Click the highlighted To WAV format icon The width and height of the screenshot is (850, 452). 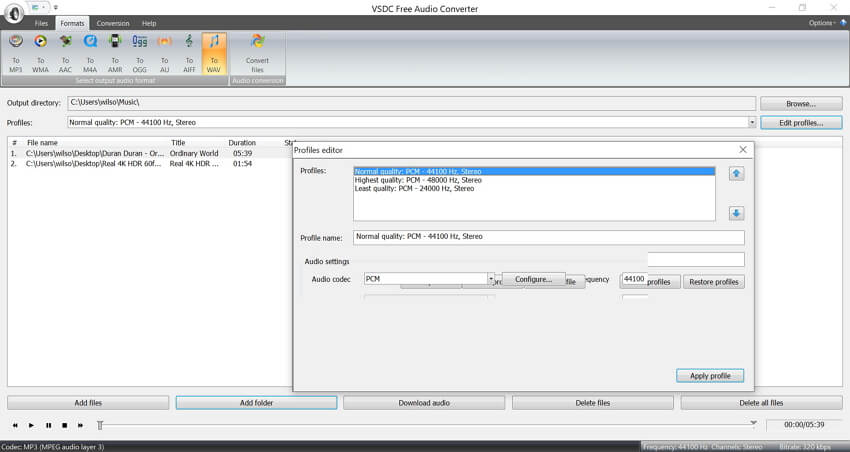(214, 53)
